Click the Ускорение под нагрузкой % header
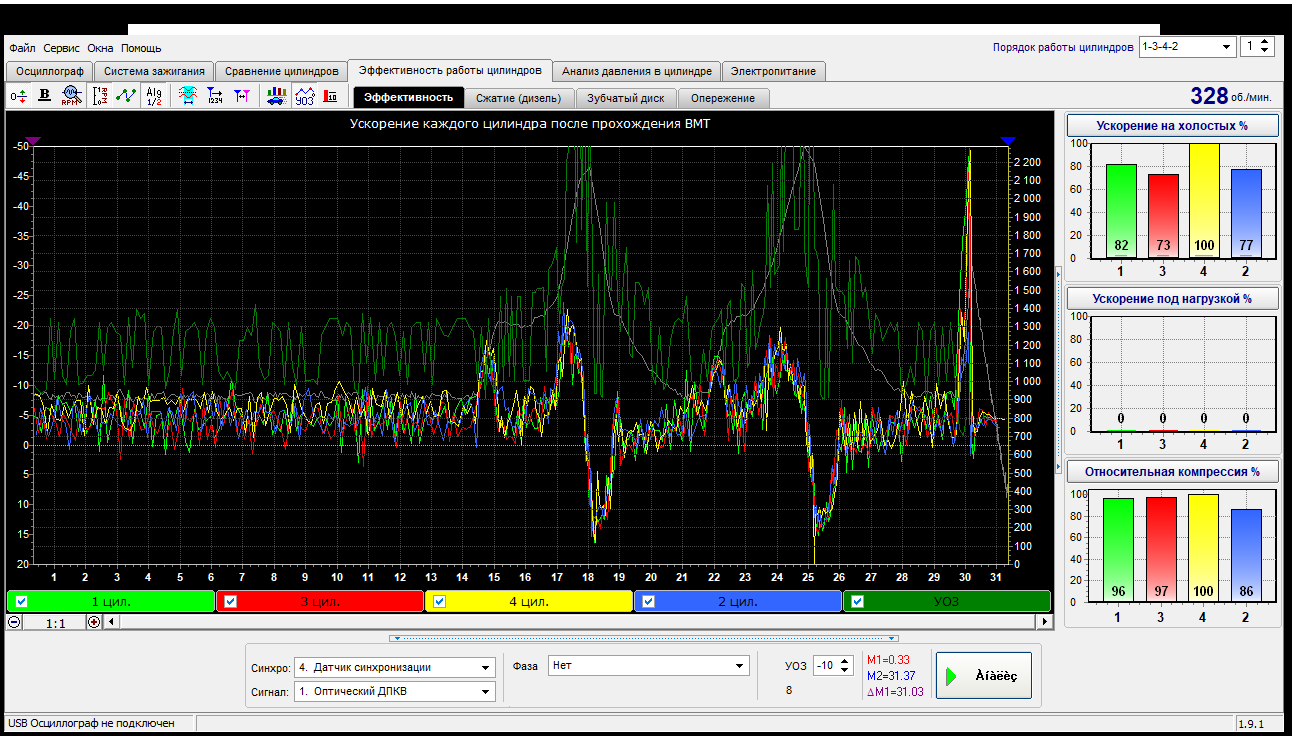Viewport: 1296px width, 736px height. (x=1172, y=298)
